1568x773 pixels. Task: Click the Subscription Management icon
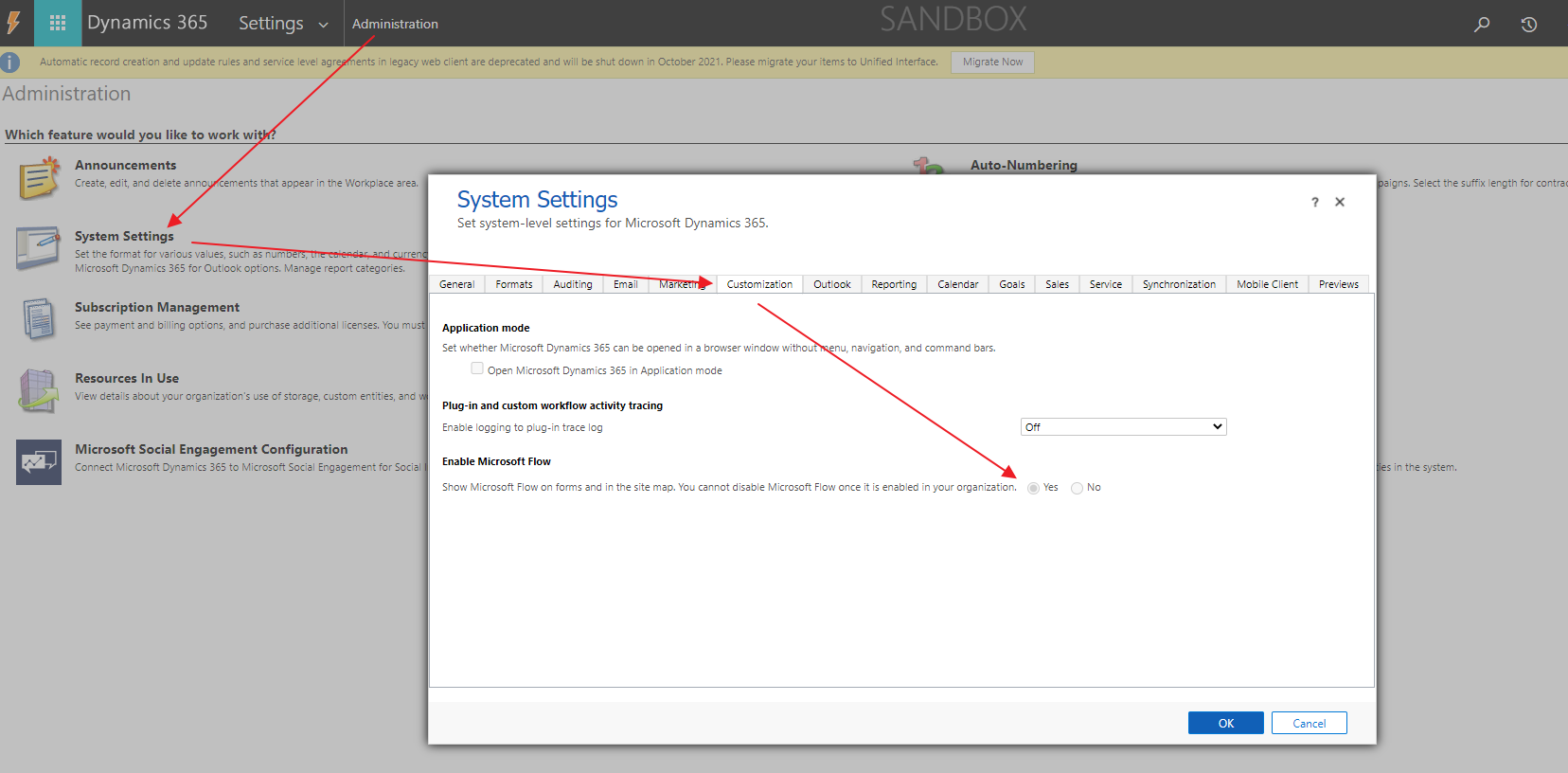tap(39, 319)
